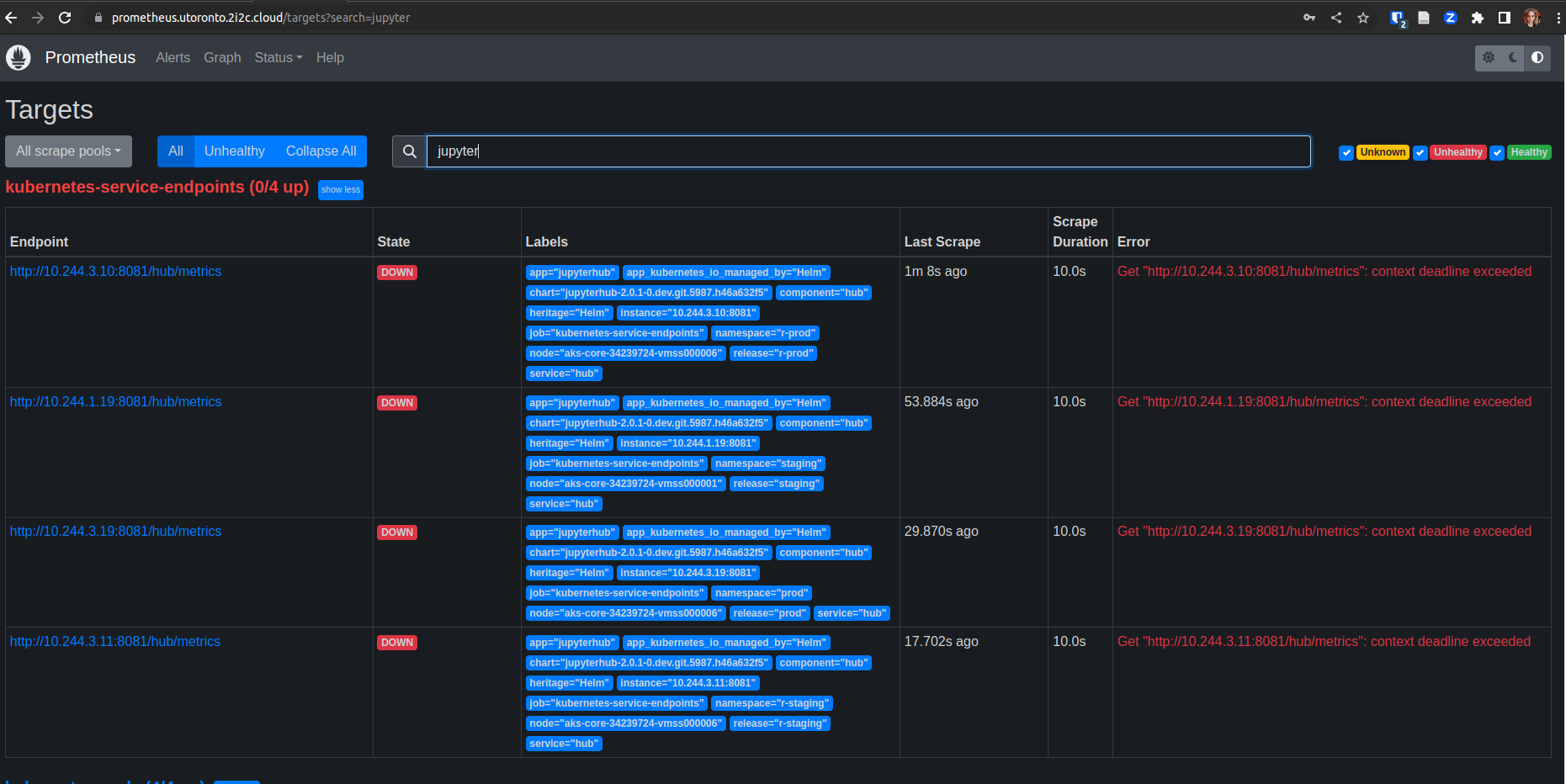Click the Prometheus logo icon
1566x784 pixels.
click(x=18, y=57)
